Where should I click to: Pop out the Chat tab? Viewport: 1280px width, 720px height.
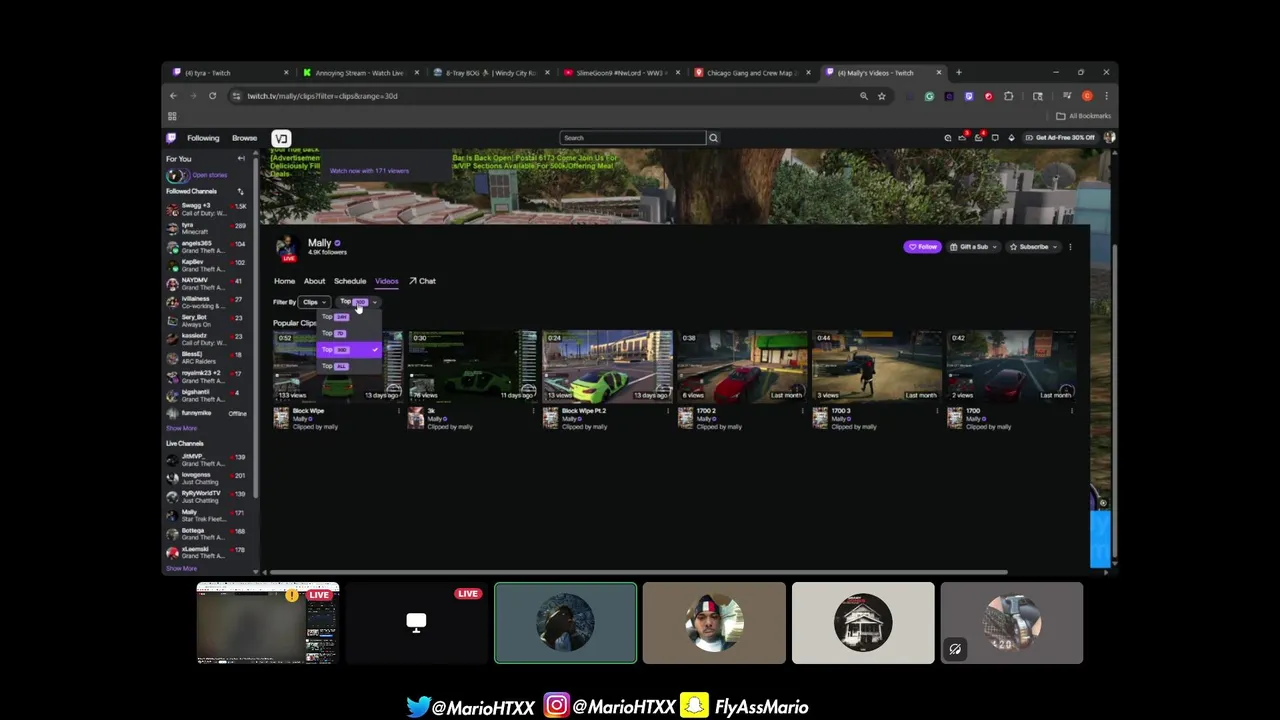pos(422,281)
